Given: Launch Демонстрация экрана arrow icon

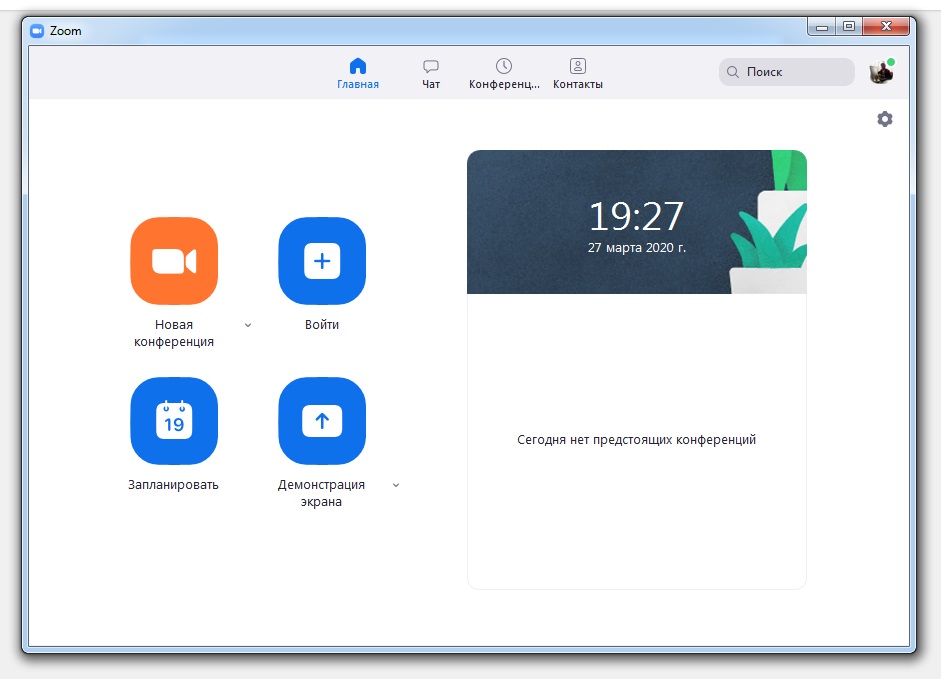Looking at the screenshot, I should click(322, 421).
